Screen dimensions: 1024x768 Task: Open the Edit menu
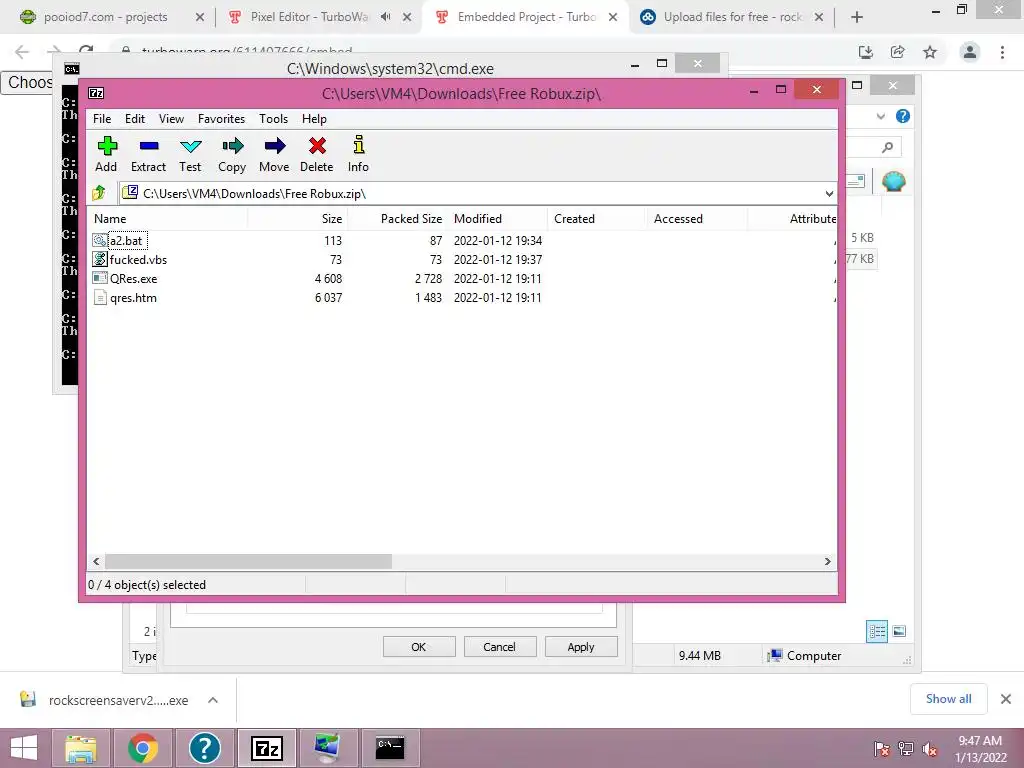(x=135, y=119)
